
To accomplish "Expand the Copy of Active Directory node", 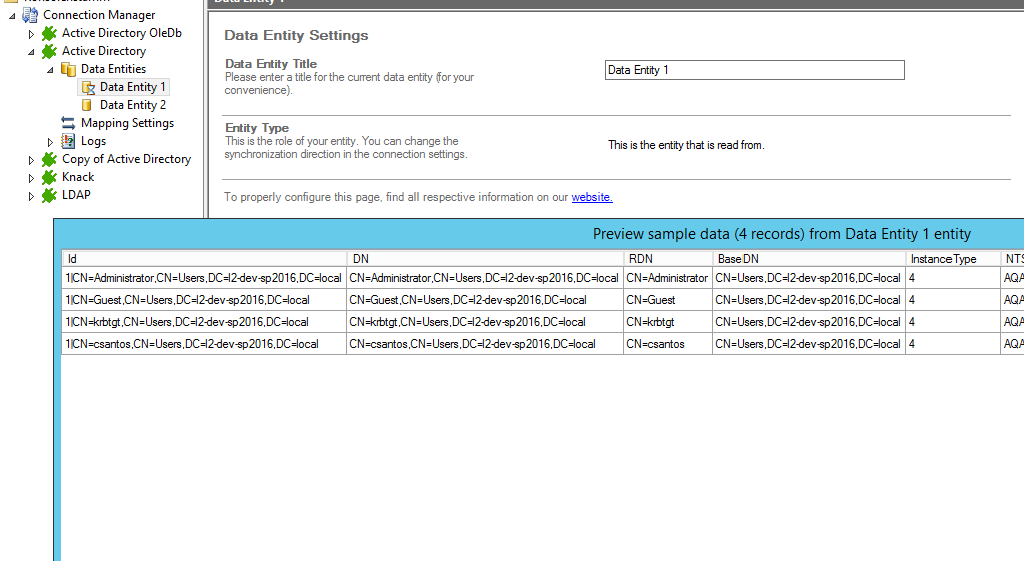I will [31, 160].
